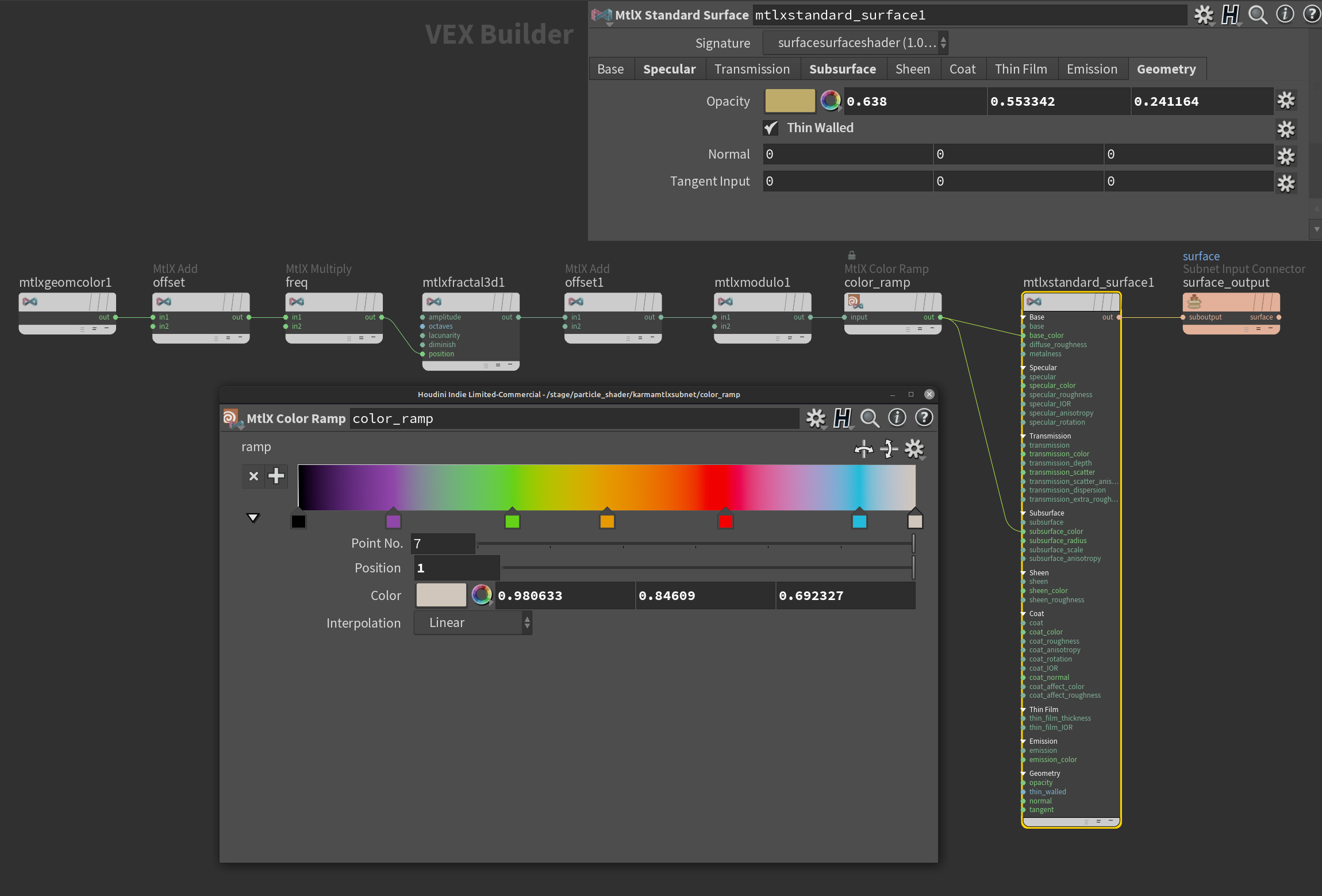Screen dimensions: 1322x896
Task: Click the ramp Position value field
Action: 457,568
